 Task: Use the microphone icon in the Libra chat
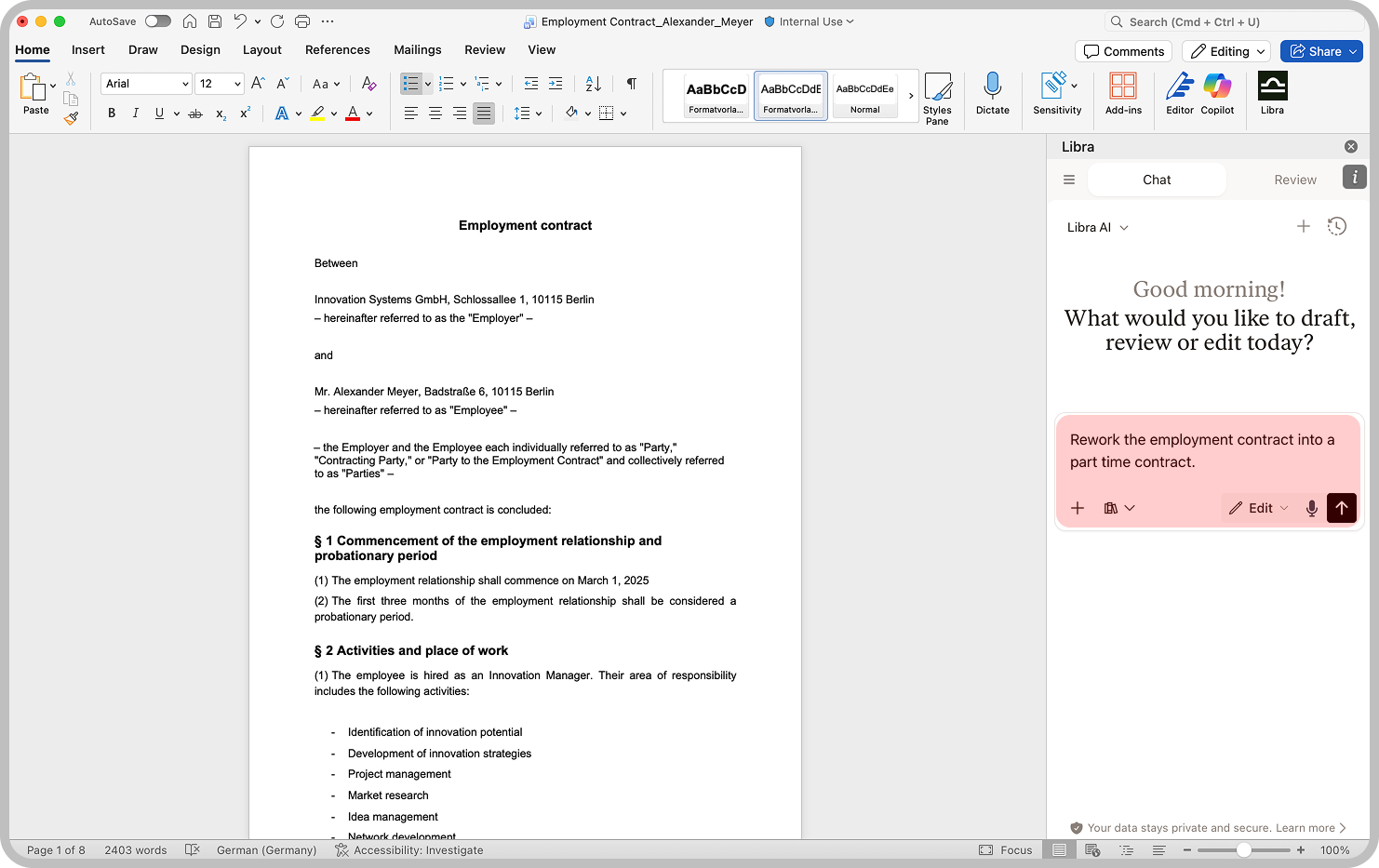(1312, 508)
